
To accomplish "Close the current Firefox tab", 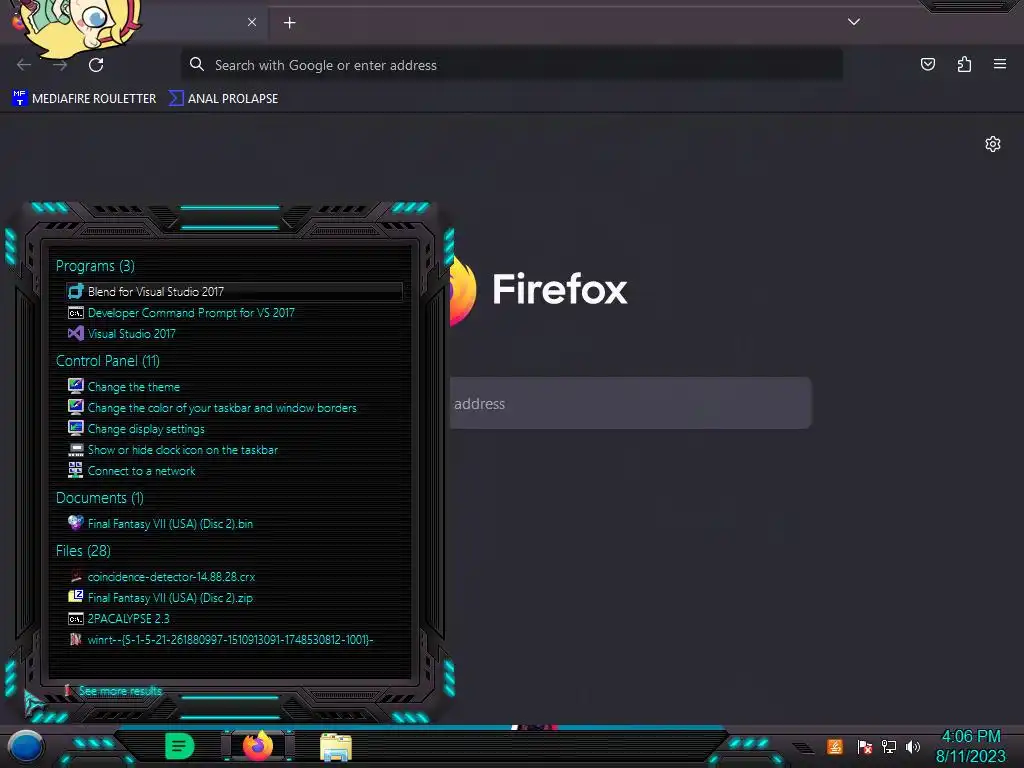I will click(252, 22).
